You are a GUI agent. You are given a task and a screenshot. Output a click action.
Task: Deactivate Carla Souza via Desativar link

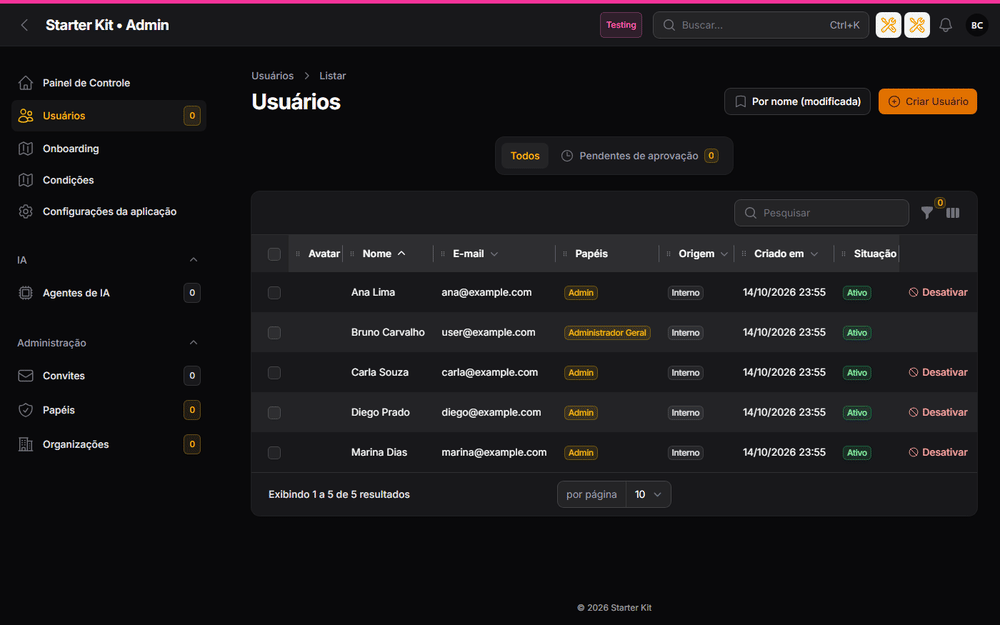click(x=938, y=372)
